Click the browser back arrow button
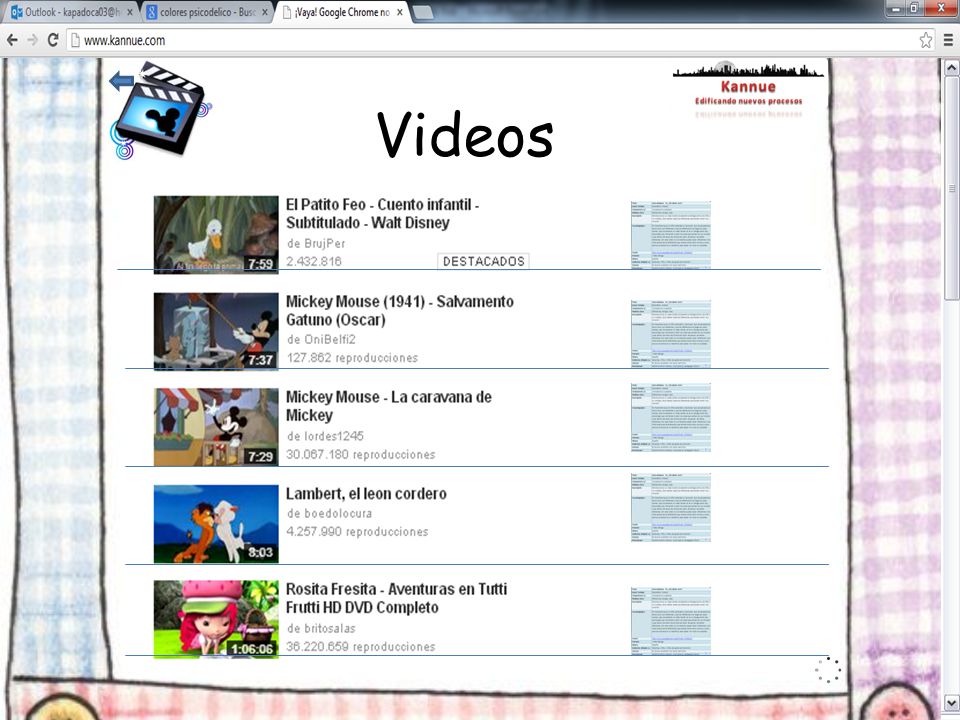This screenshot has width=960, height=720. (12, 40)
